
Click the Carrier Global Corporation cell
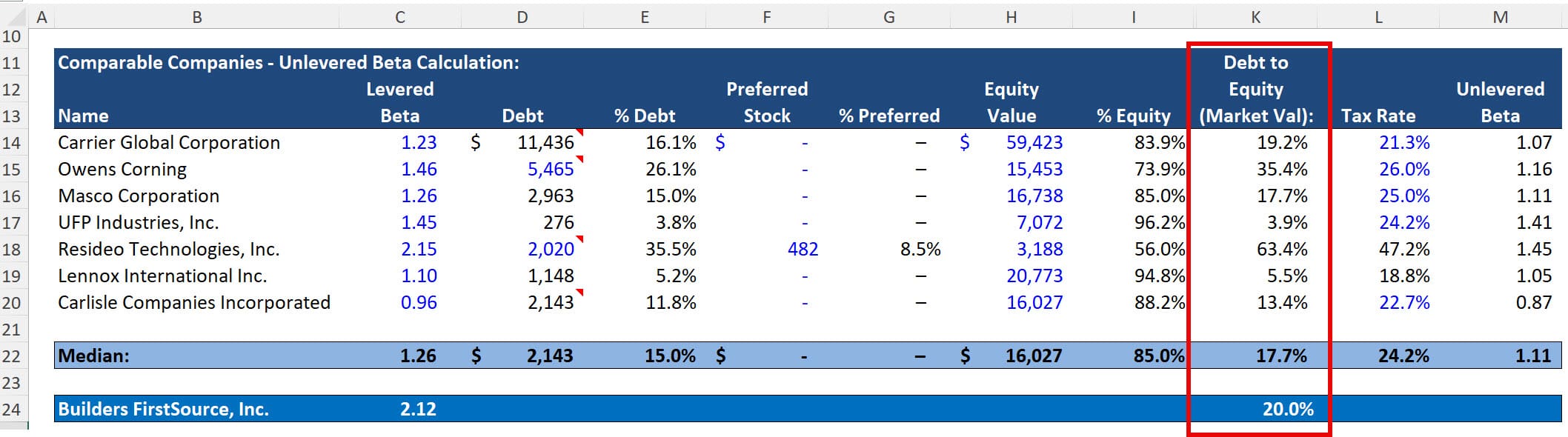[x=169, y=142]
